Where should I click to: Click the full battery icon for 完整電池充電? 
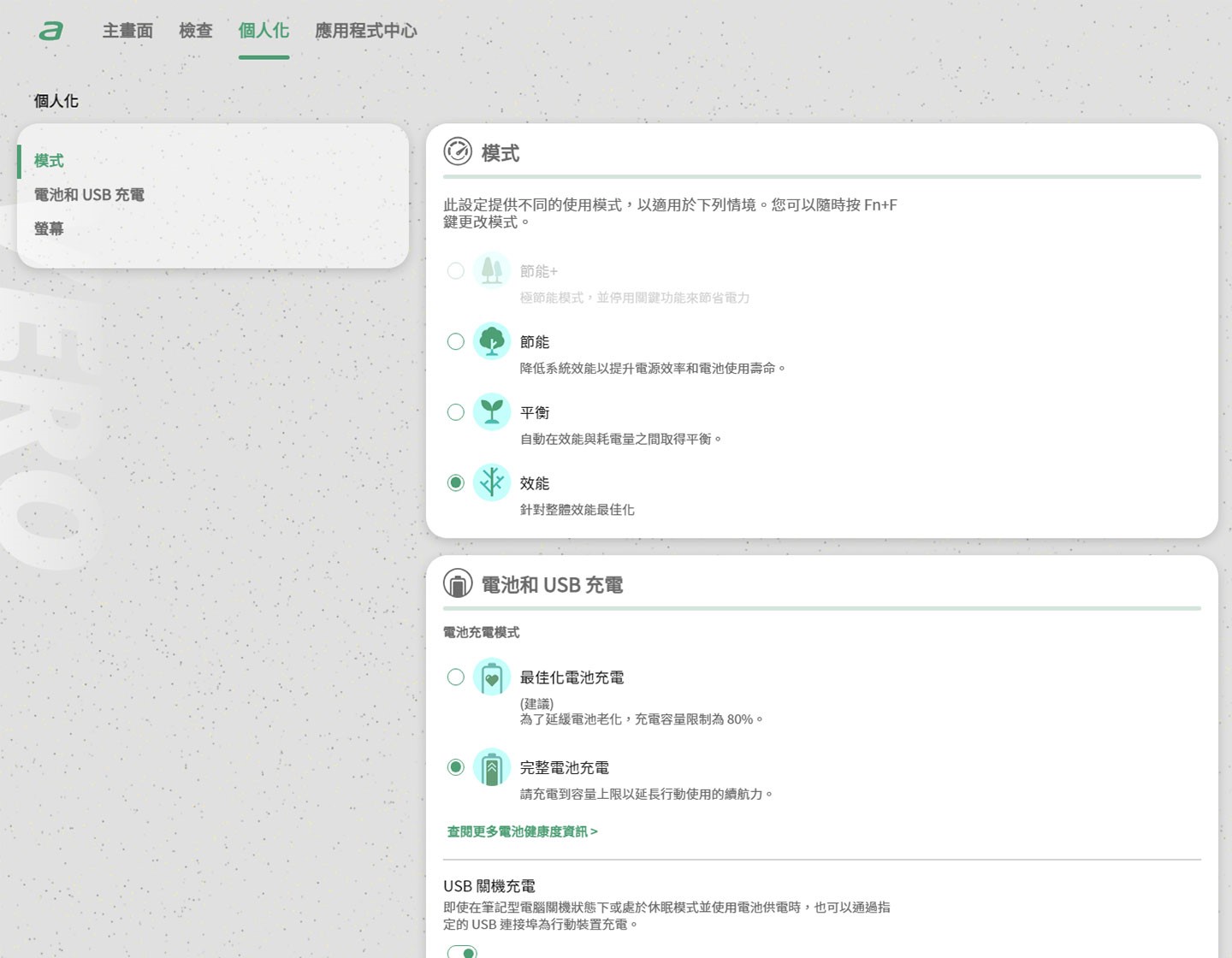coord(492,767)
